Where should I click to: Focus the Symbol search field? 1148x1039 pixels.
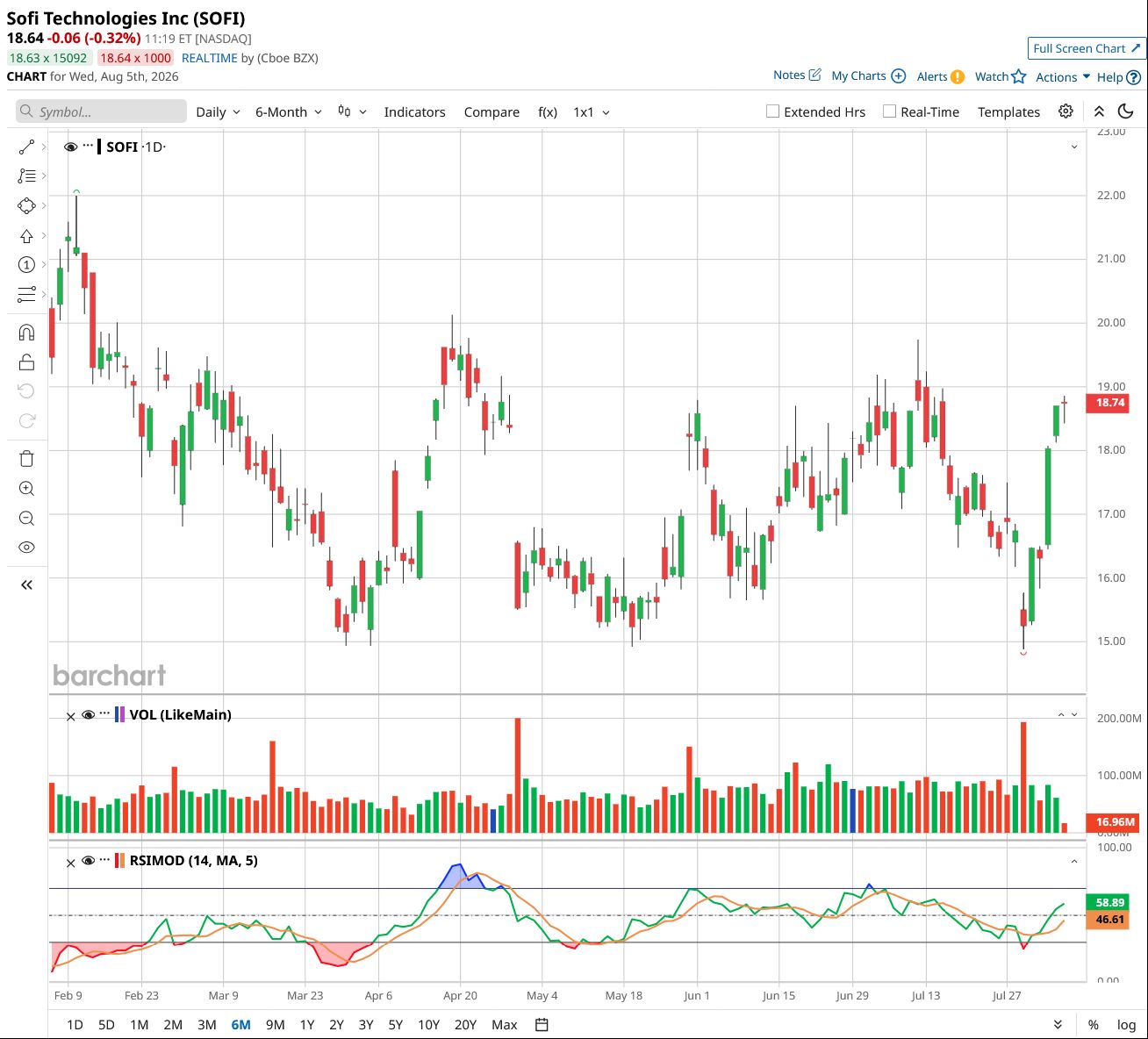[x=101, y=111]
